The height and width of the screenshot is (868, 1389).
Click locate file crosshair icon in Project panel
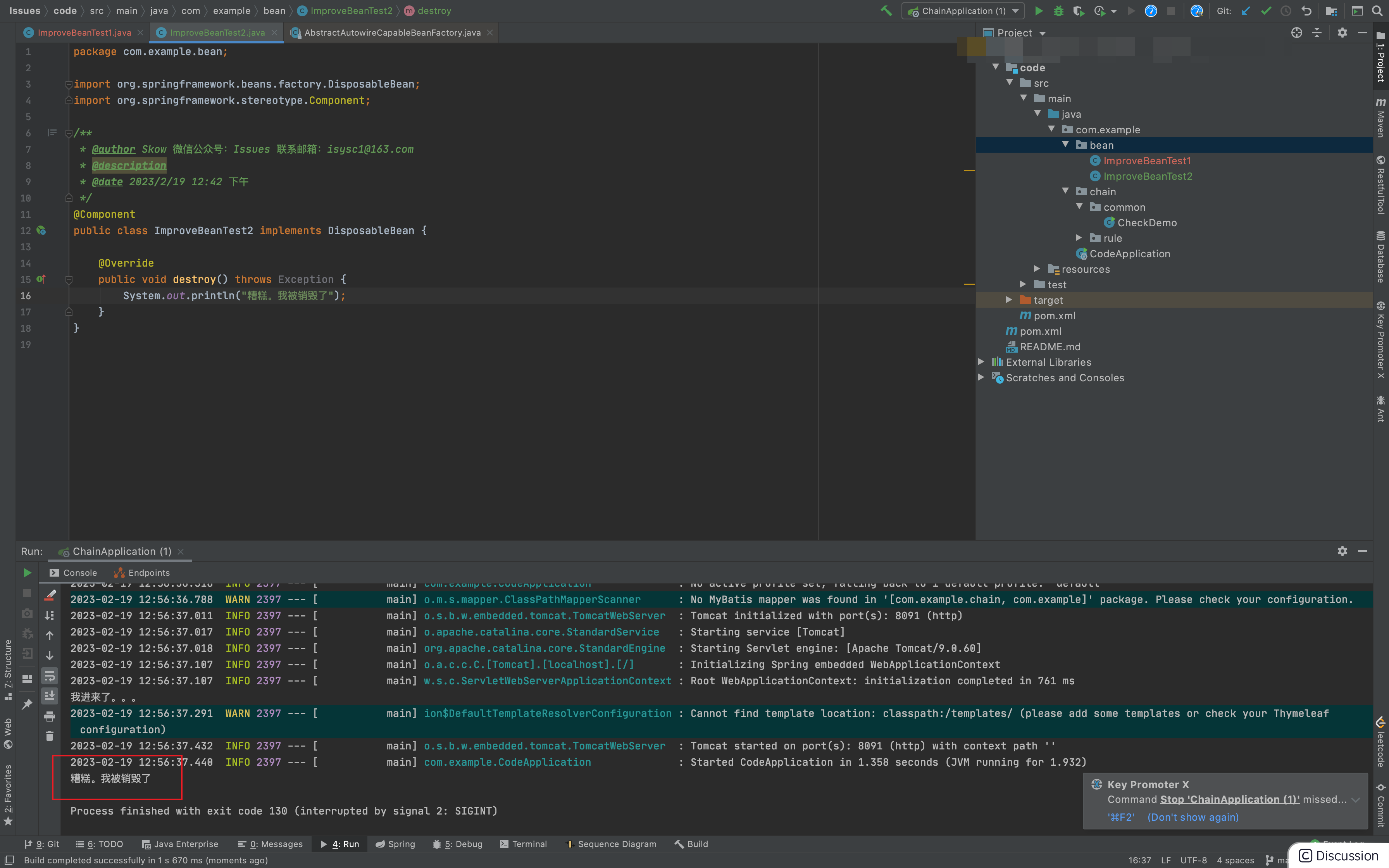pyautogui.click(x=1297, y=33)
